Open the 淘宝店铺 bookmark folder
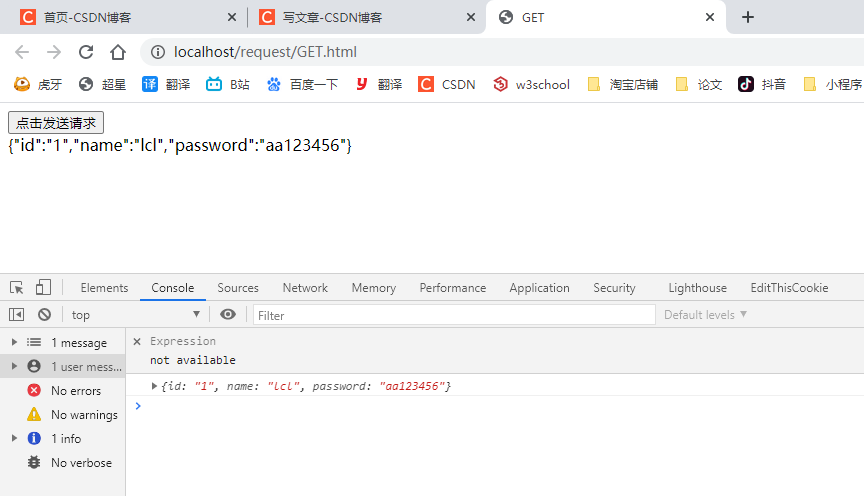Image resolution: width=864 pixels, height=496 pixels. tap(623, 84)
